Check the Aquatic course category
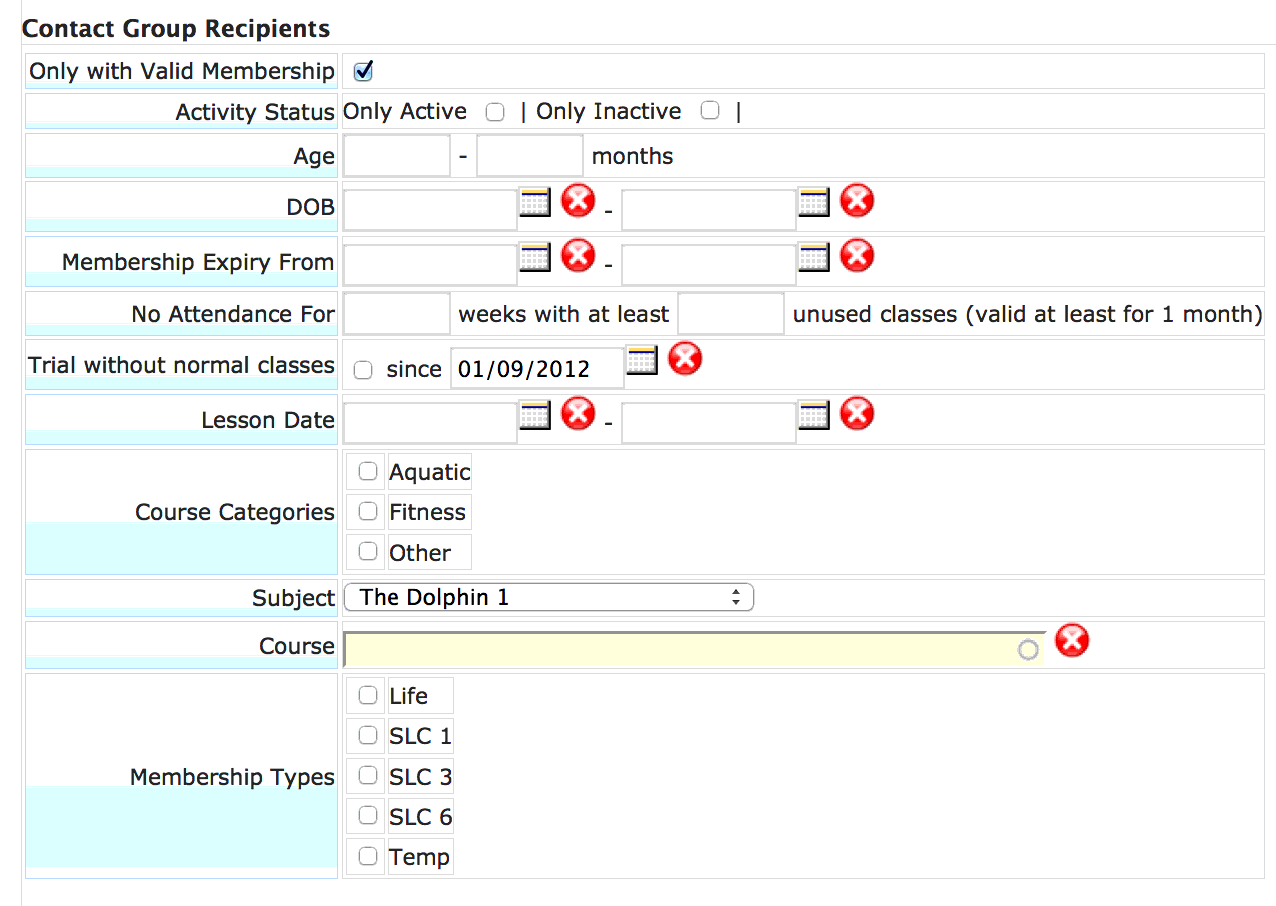The image size is (1276, 906). pyautogui.click(x=368, y=471)
